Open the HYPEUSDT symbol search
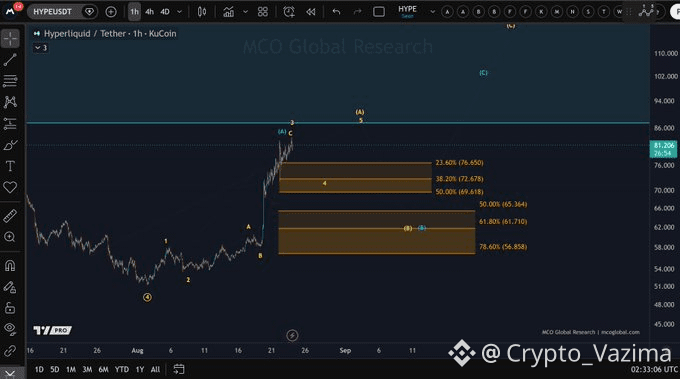The image size is (680, 379). click(52, 12)
